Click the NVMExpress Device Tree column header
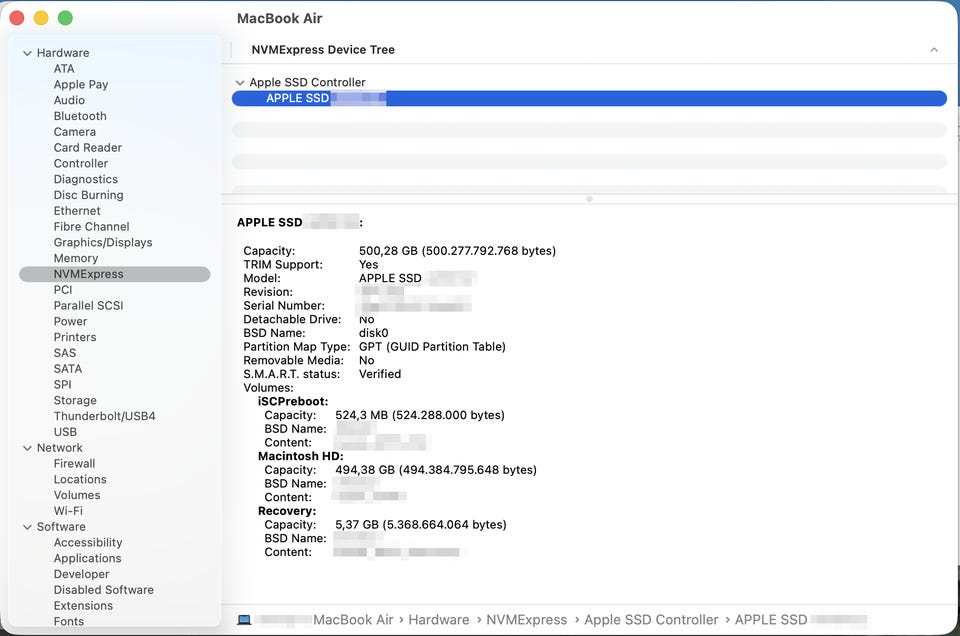The image size is (960, 636). (323, 50)
